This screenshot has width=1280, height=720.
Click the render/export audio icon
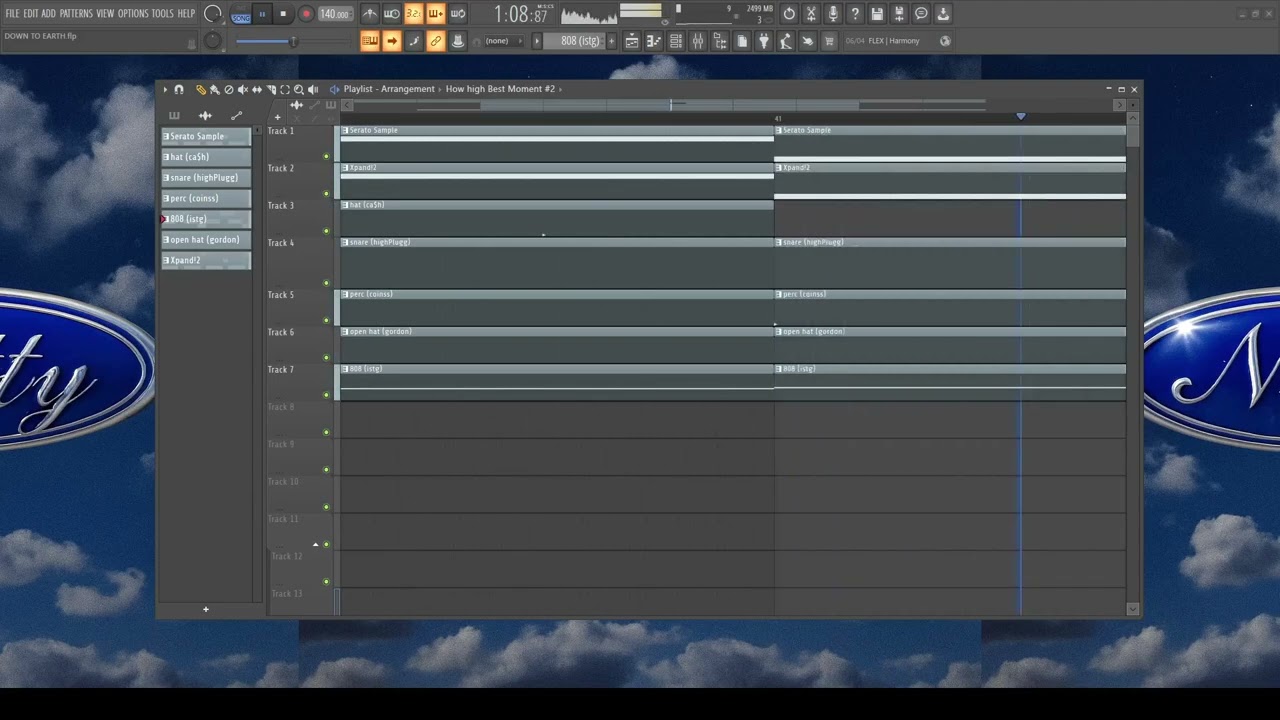[943, 14]
